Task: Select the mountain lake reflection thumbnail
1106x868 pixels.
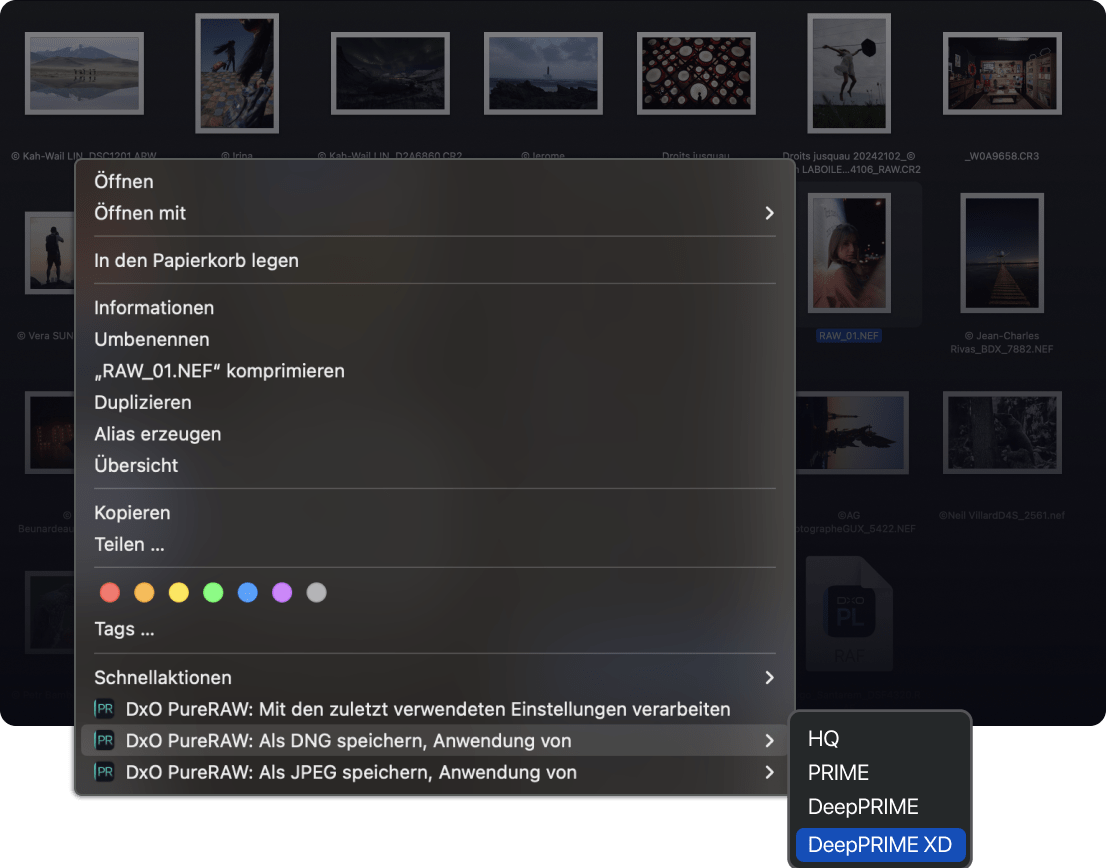Action: pyautogui.click(x=84, y=73)
